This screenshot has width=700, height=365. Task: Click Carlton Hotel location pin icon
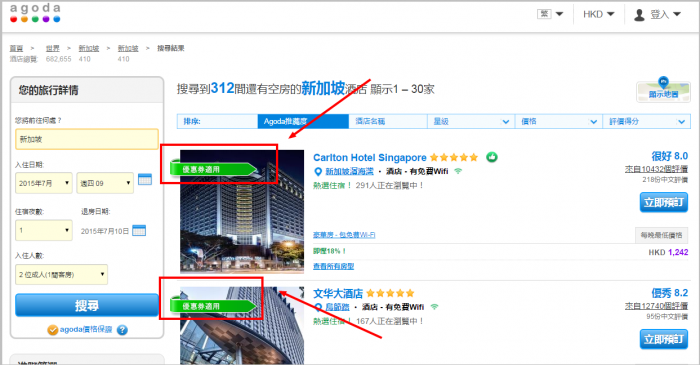coord(318,171)
